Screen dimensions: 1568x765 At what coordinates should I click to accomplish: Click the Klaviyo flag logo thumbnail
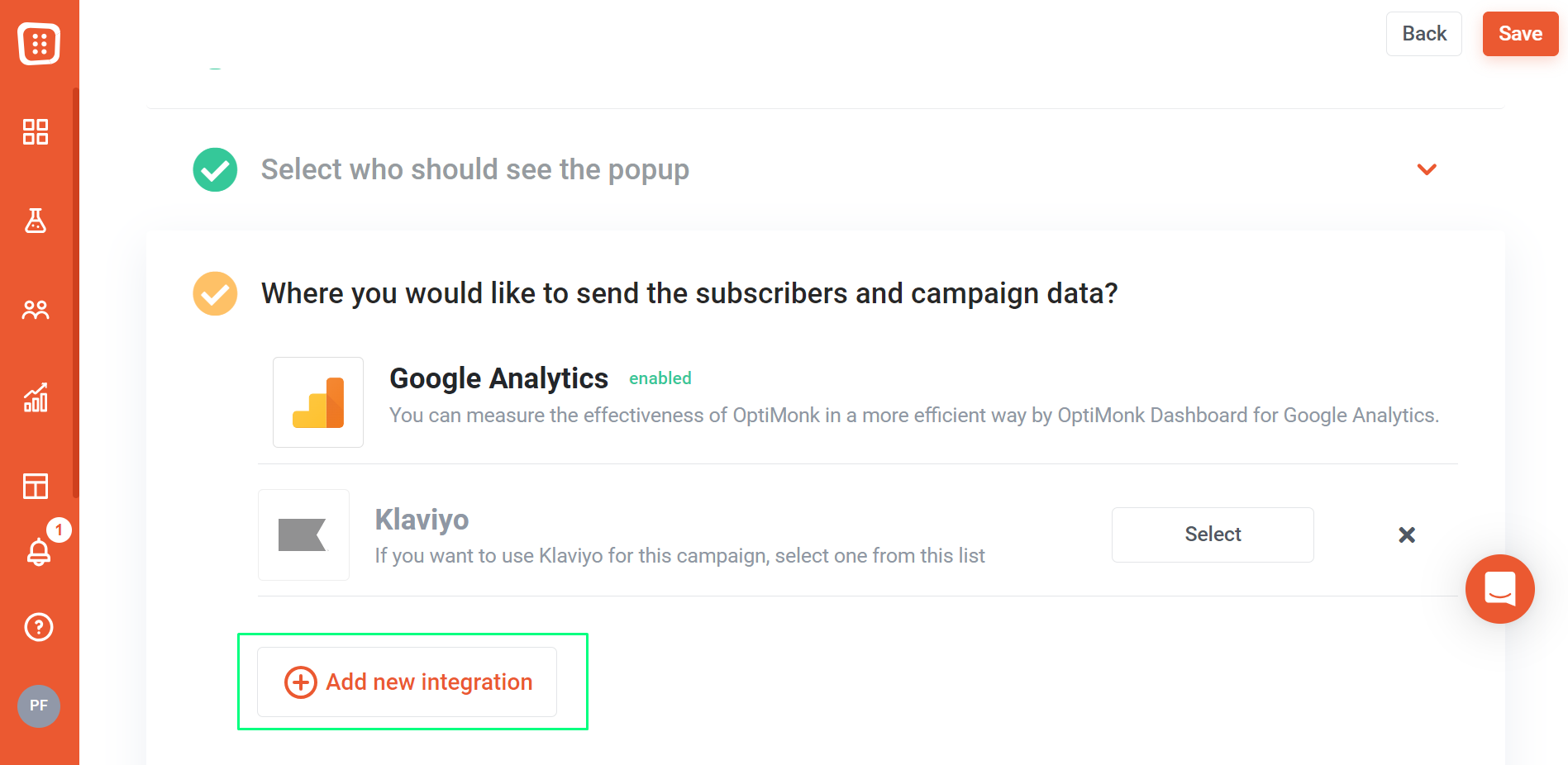(x=303, y=535)
